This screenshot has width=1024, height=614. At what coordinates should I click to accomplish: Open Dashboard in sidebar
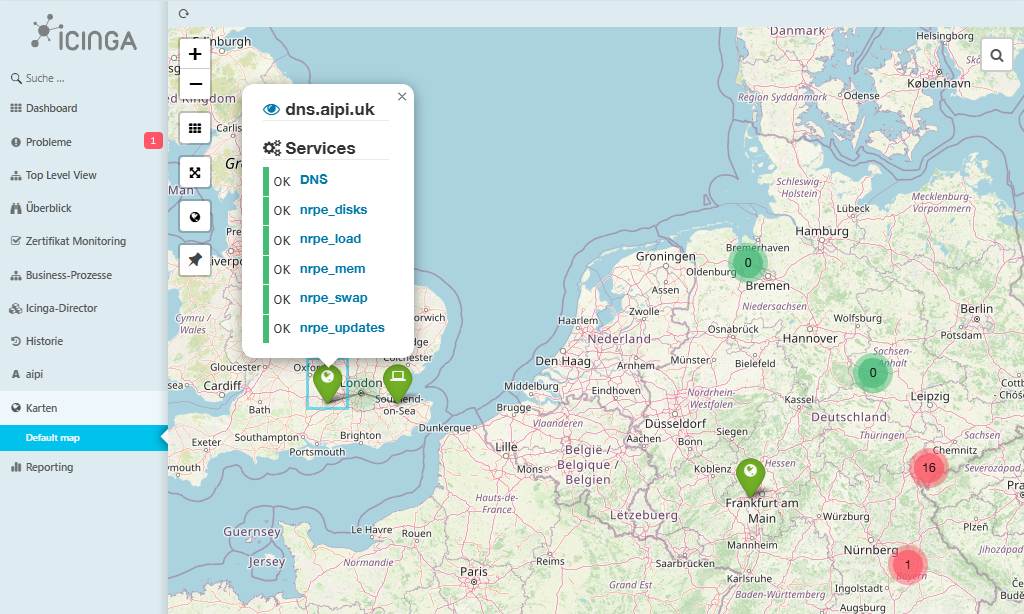tap(84, 108)
